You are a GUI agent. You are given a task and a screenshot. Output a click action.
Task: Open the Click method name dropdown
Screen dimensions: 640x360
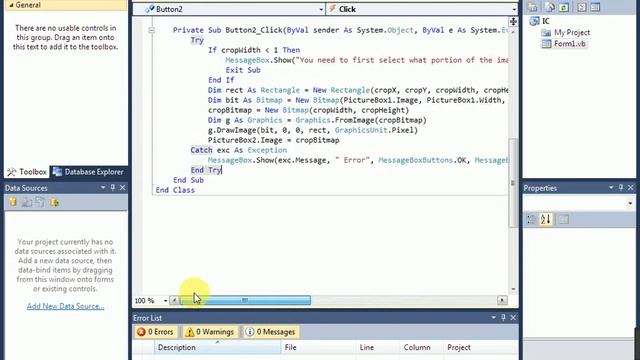[x=514, y=9]
